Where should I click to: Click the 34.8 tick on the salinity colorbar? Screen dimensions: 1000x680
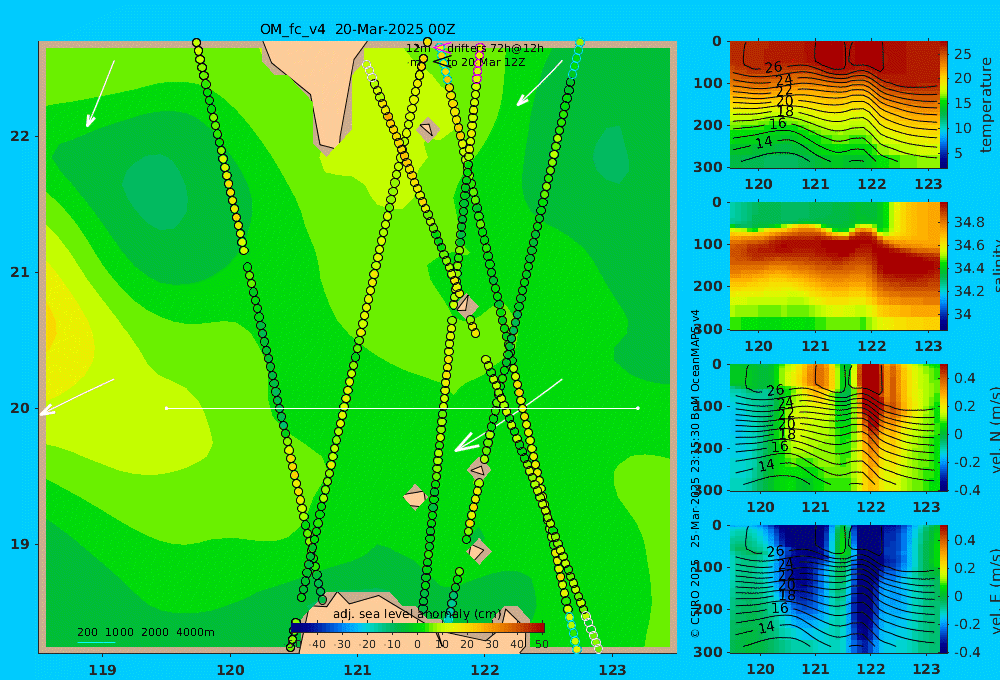(969, 222)
